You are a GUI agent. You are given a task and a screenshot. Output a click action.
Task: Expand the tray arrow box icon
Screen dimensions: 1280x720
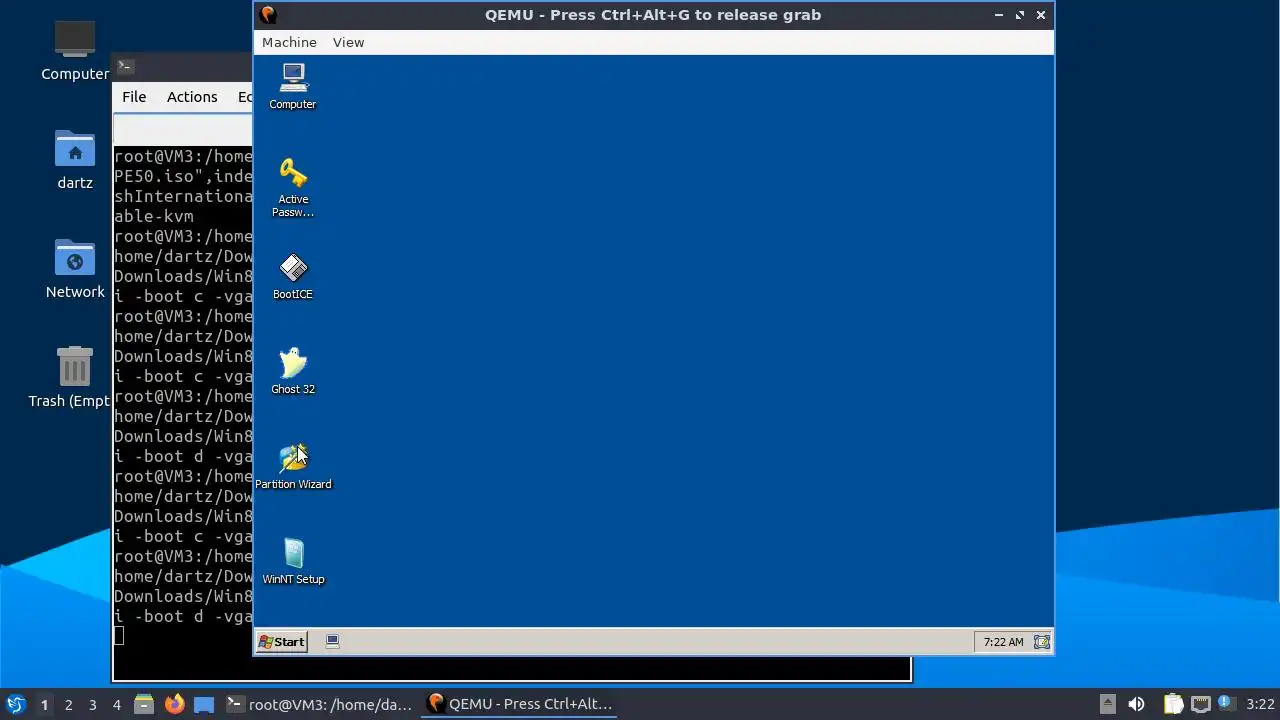click(1107, 704)
